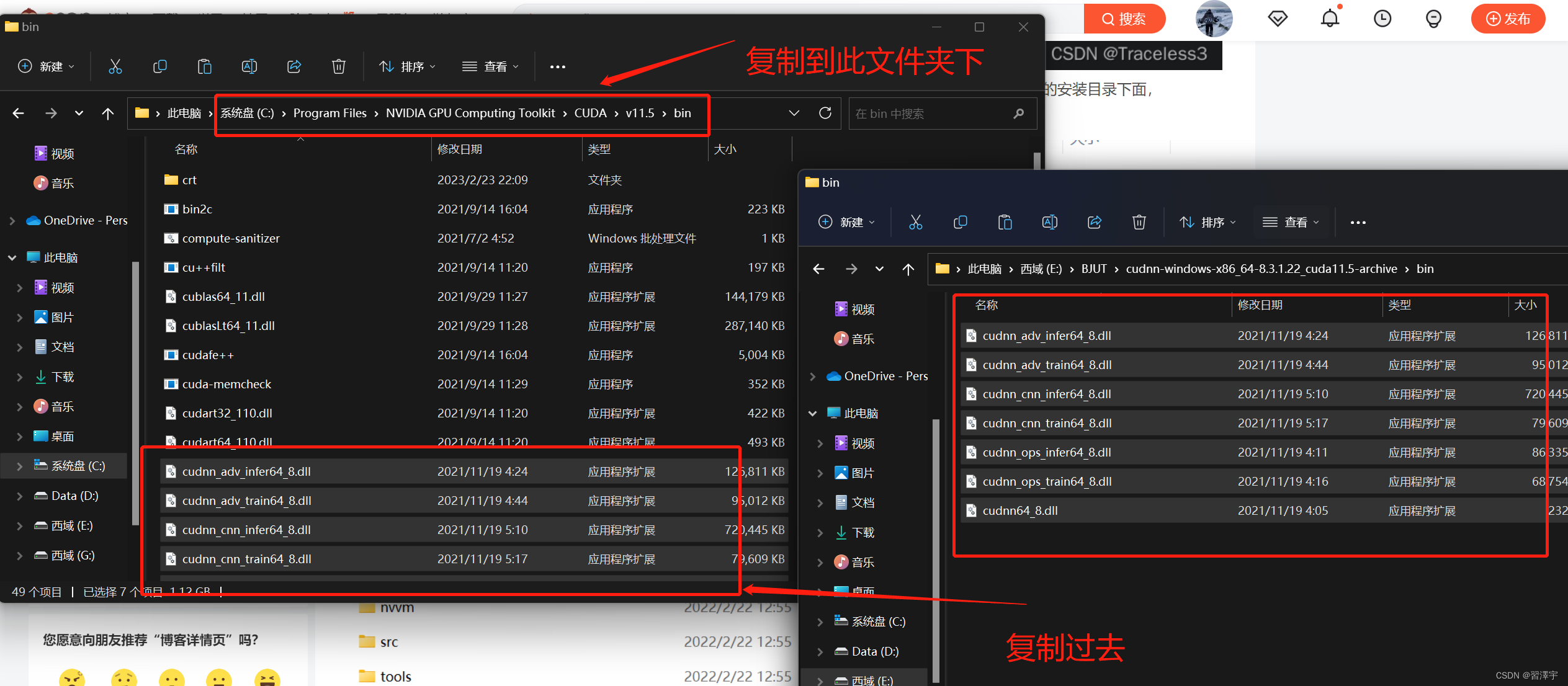Open CSDN notification bell
The width and height of the screenshot is (1568, 686).
[x=1330, y=18]
